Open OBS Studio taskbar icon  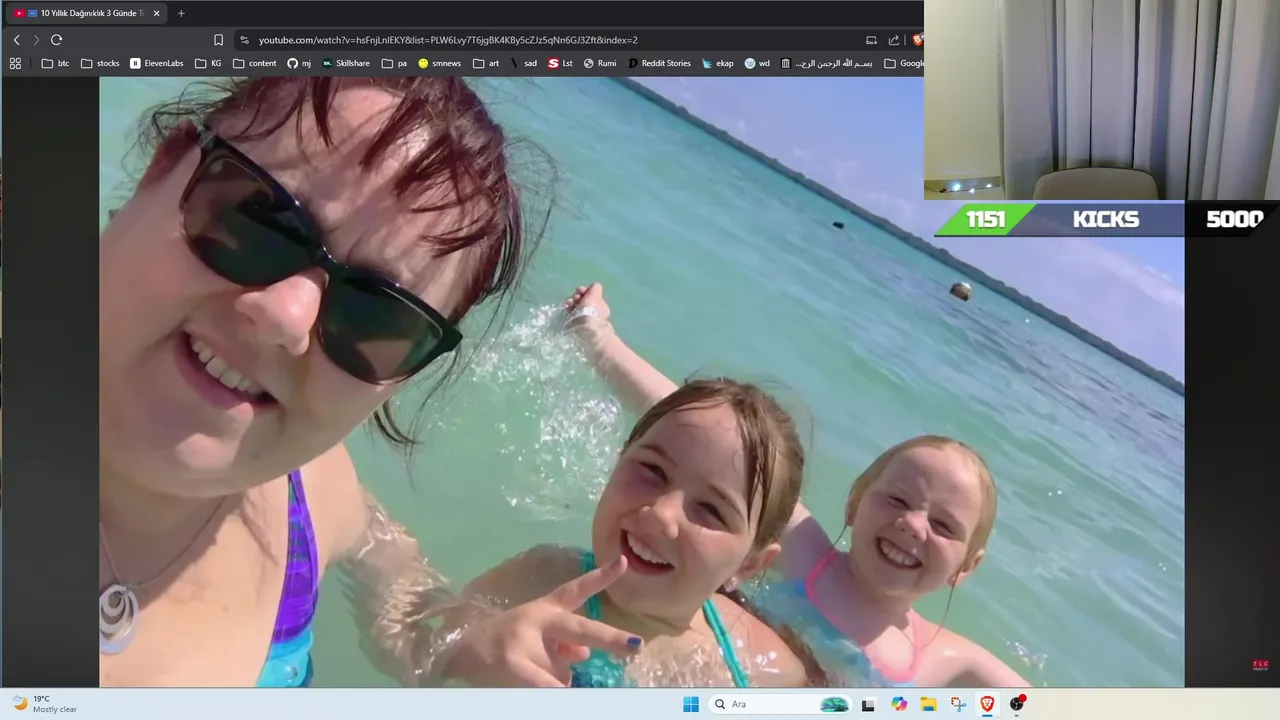coord(1017,704)
